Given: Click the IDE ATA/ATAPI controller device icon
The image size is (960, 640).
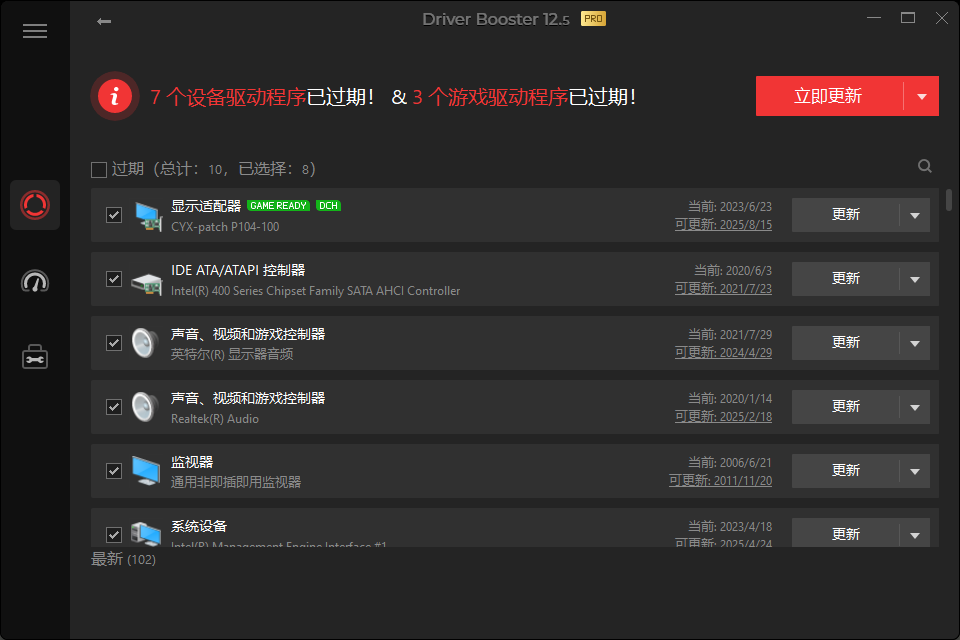Looking at the screenshot, I should click(147, 284).
